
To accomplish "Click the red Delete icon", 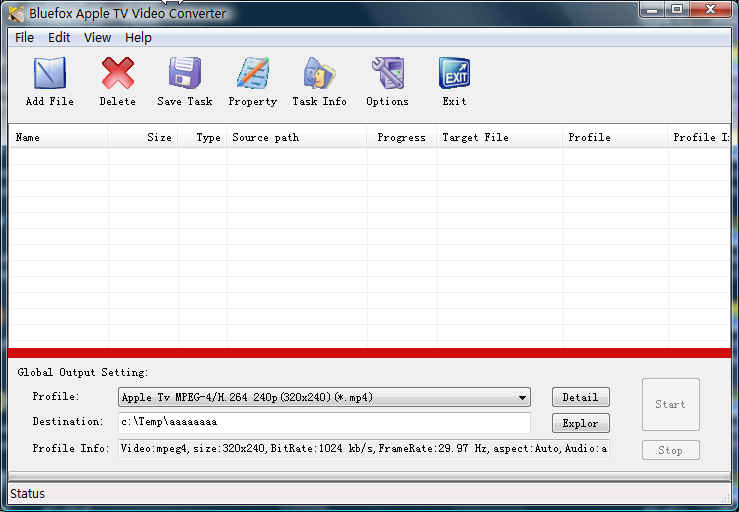I will point(118,74).
